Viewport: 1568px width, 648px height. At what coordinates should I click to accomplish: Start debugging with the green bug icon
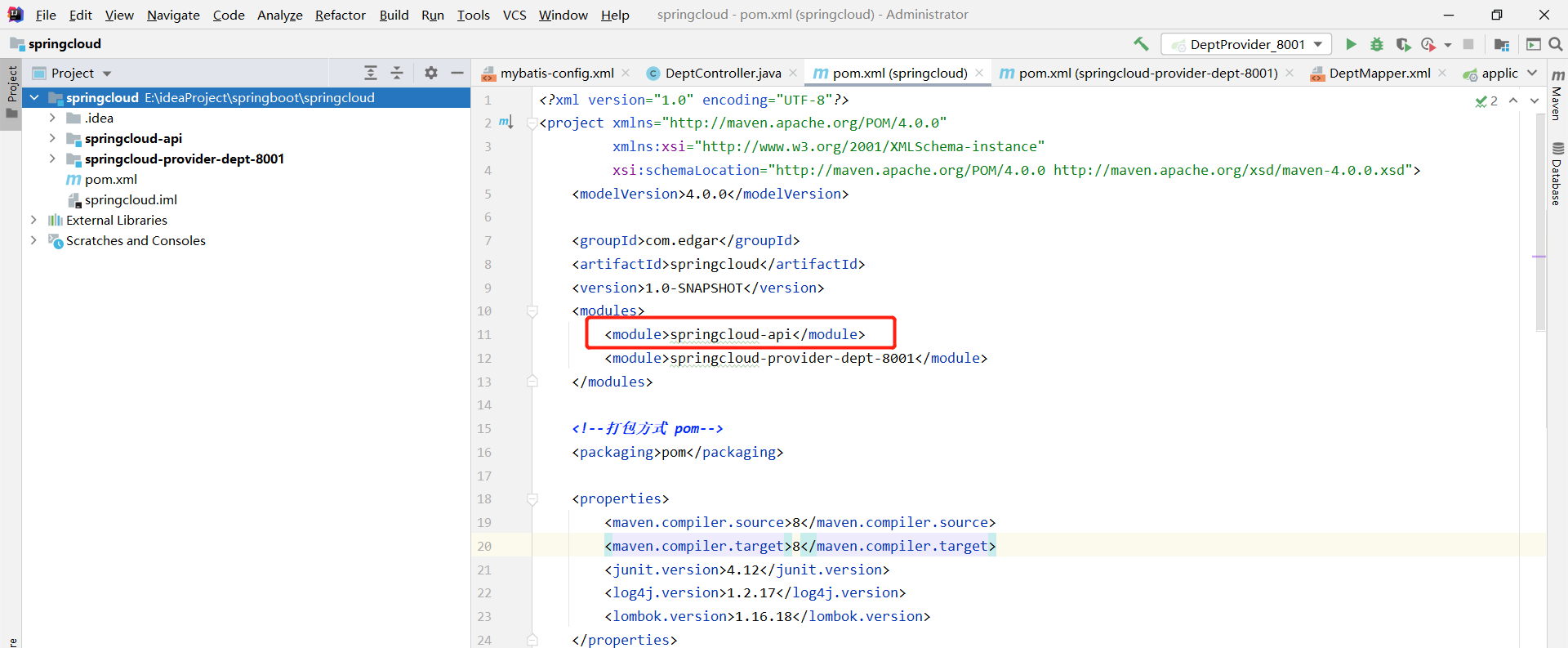click(1377, 44)
